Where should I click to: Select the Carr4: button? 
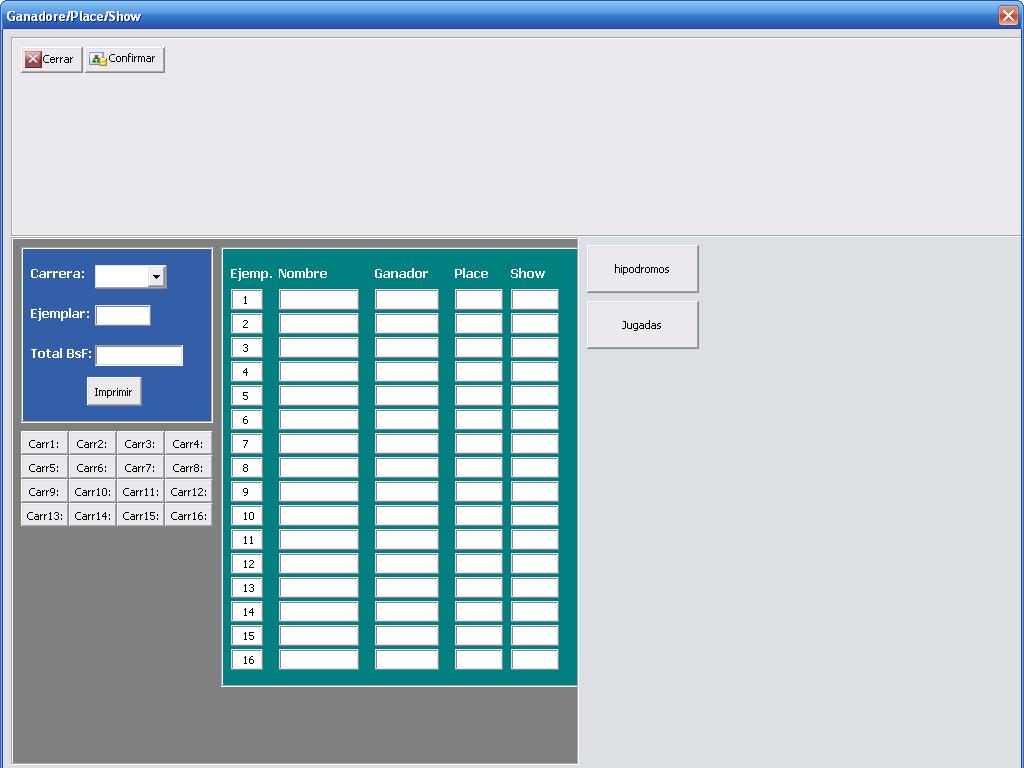pyautogui.click(x=188, y=443)
